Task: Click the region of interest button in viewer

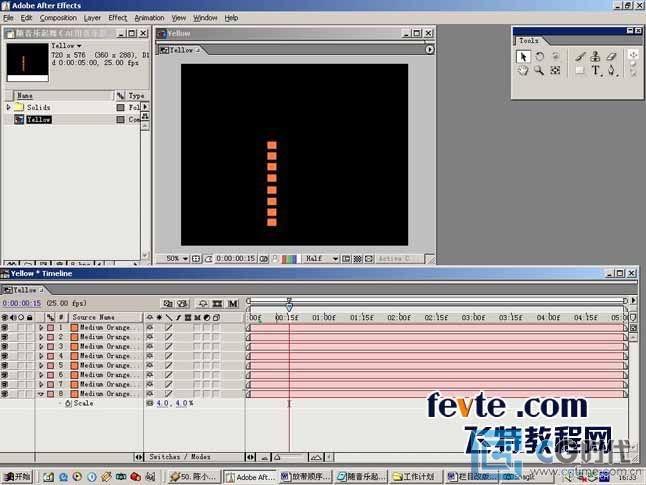Action: [346, 259]
